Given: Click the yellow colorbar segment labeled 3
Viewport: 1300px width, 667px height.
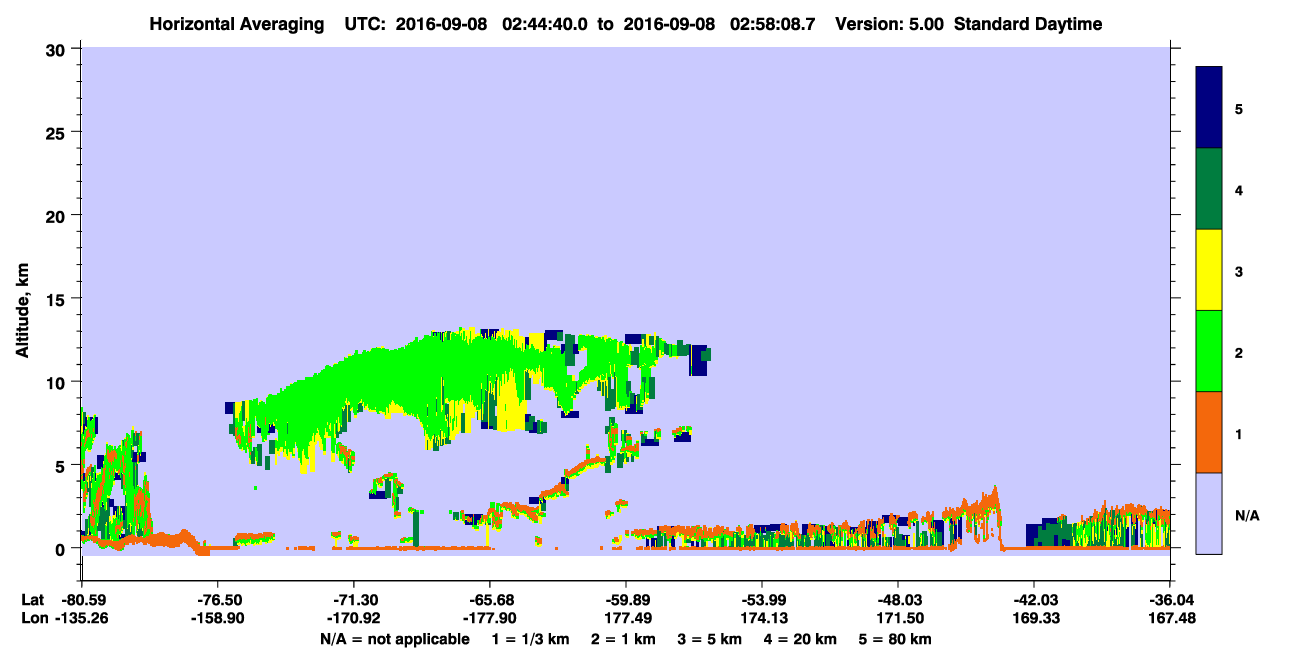Looking at the screenshot, I should point(1209,270).
